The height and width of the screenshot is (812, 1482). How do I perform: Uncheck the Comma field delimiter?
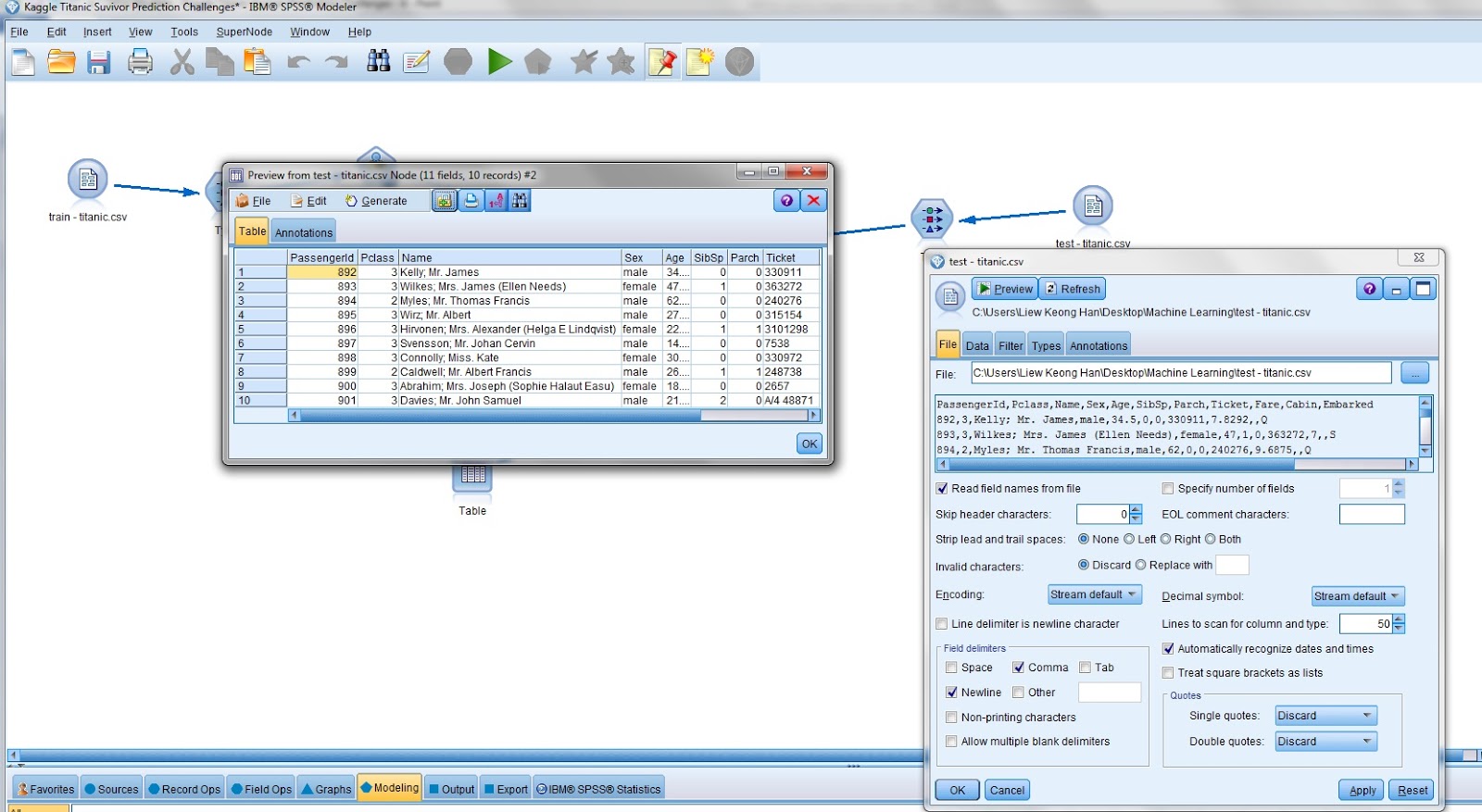pos(1019,668)
